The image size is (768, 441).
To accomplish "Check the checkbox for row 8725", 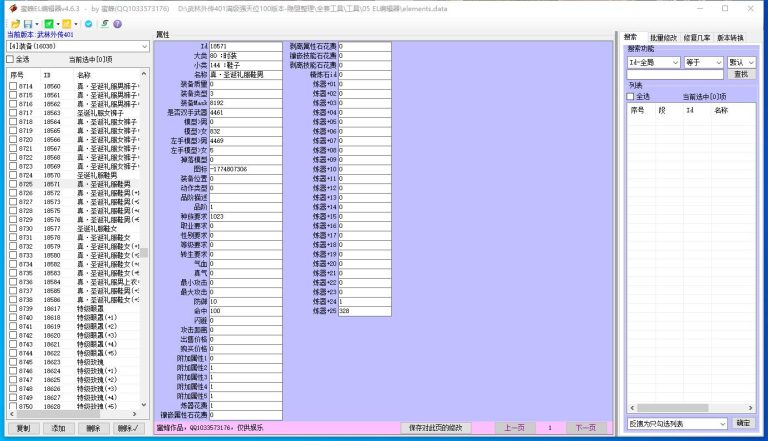I will click(13, 184).
